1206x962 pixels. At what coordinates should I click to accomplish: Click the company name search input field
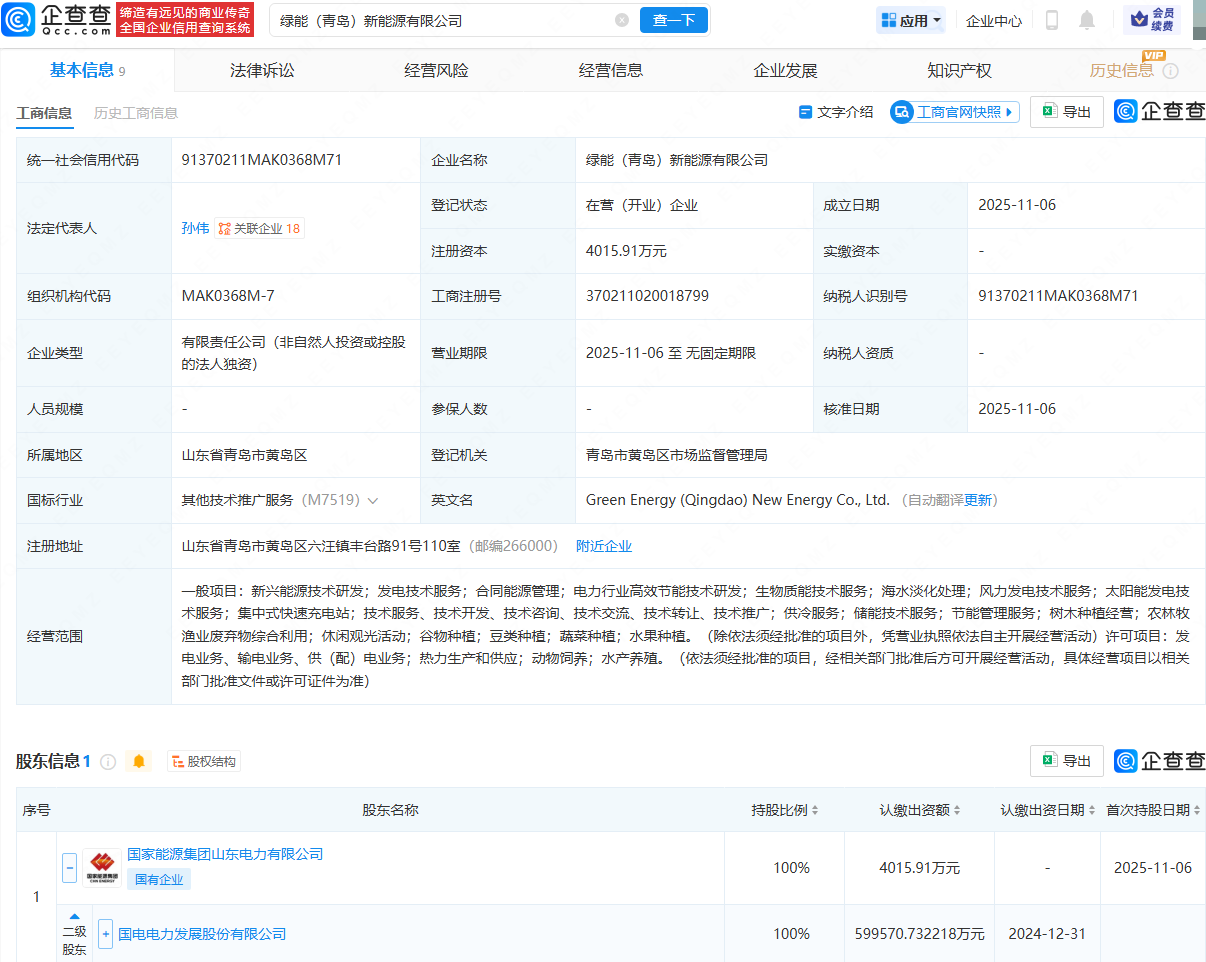tap(440, 20)
